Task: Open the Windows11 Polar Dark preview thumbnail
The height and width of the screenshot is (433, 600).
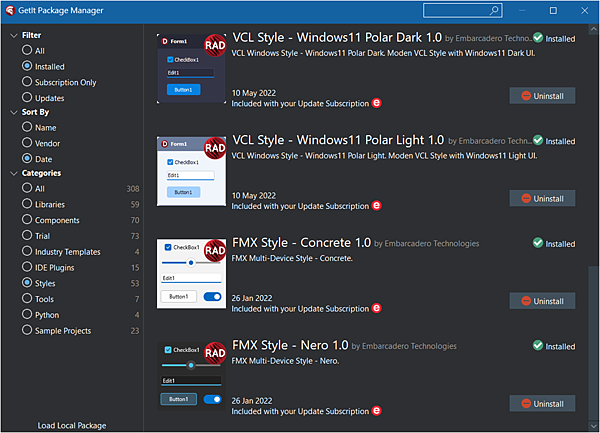Action: tap(191, 68)
